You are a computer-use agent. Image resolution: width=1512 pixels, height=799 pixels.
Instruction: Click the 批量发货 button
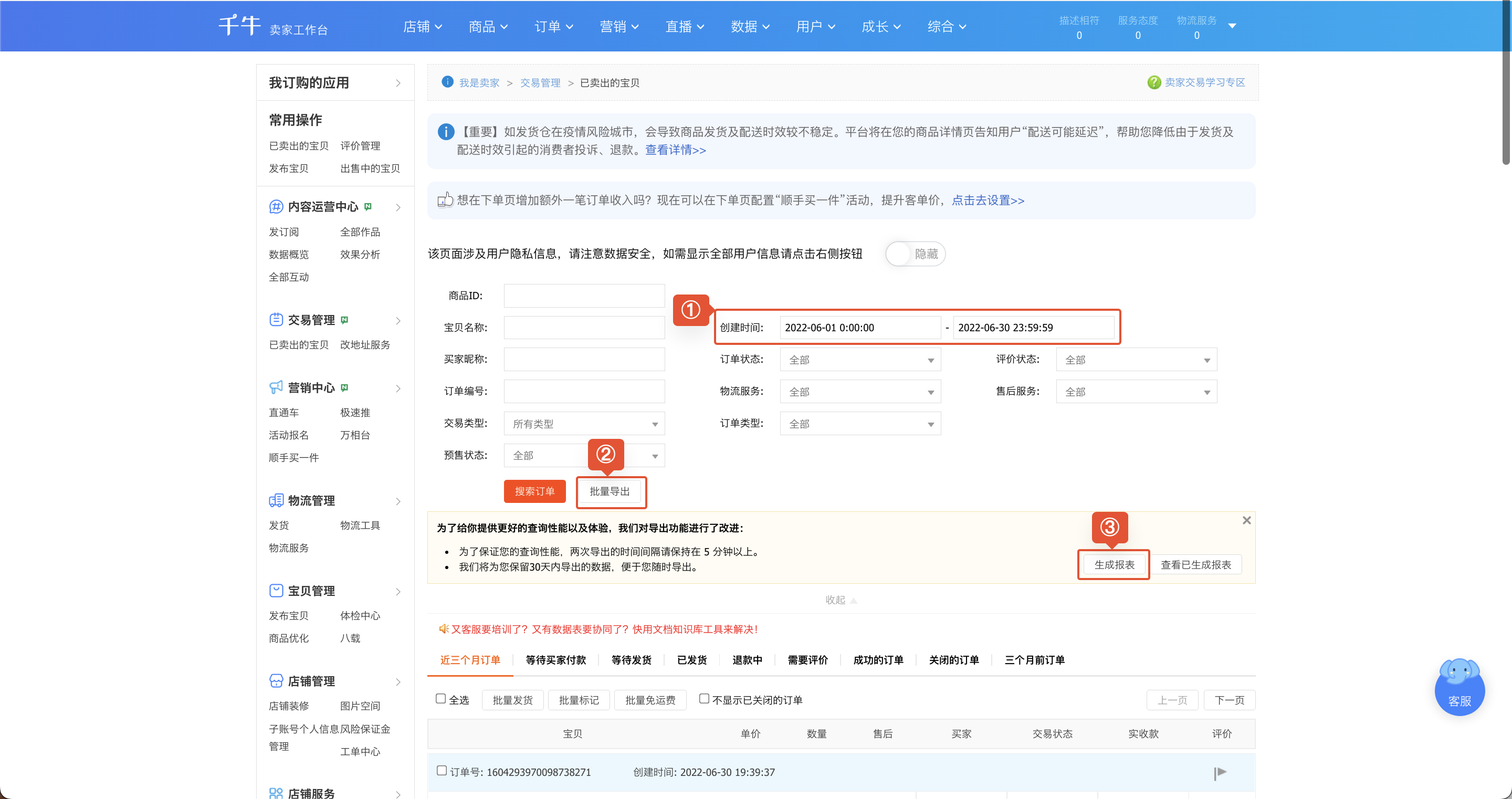click(512, 700)
